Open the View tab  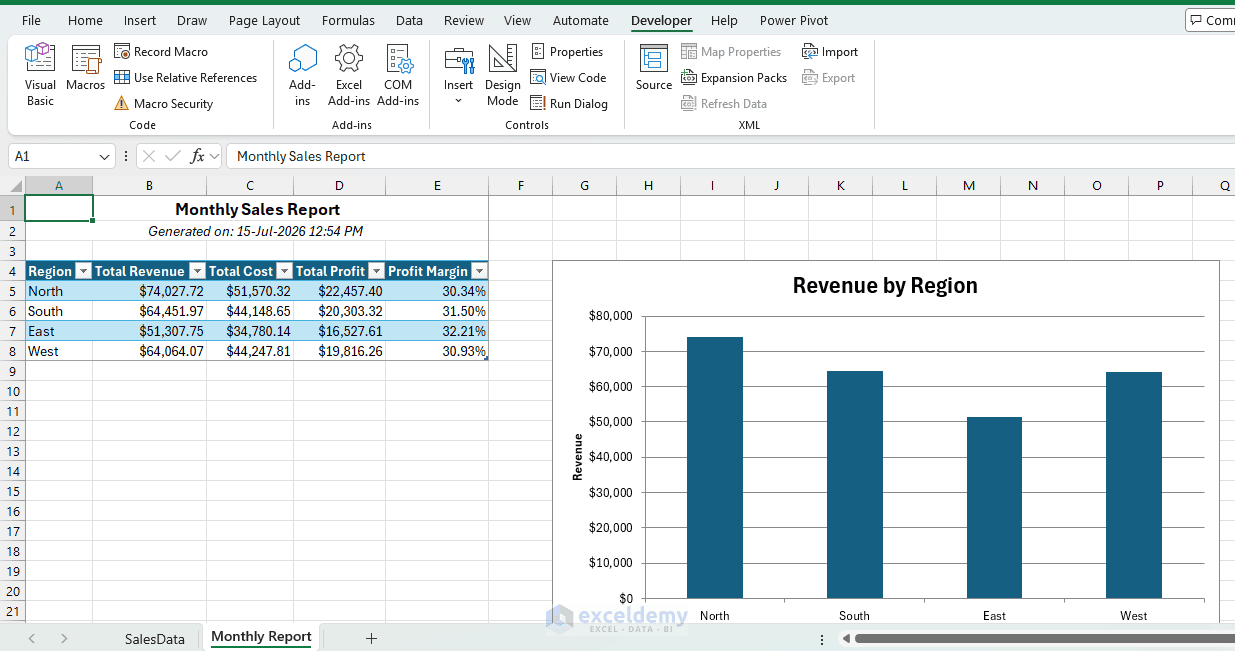517,20
